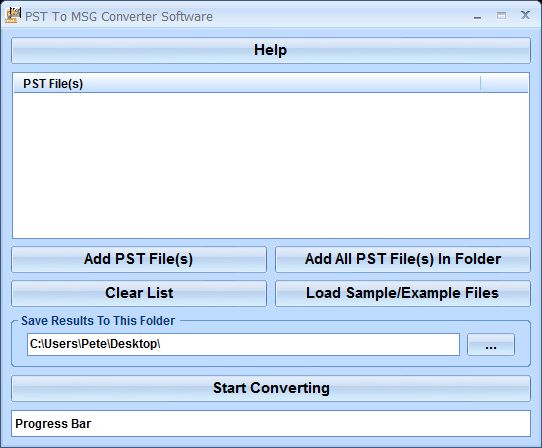The image size is (542, 448).
Task: Close the PST To MSG Converter window
Action: 525,15
